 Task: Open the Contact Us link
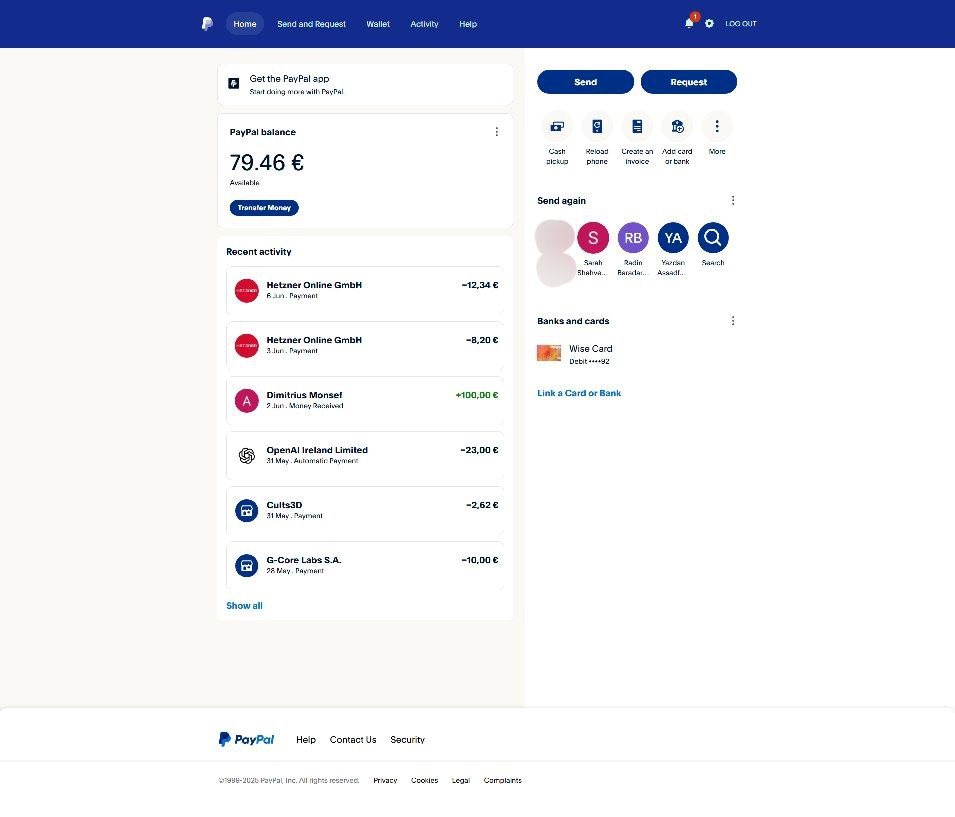click(353, 740)
